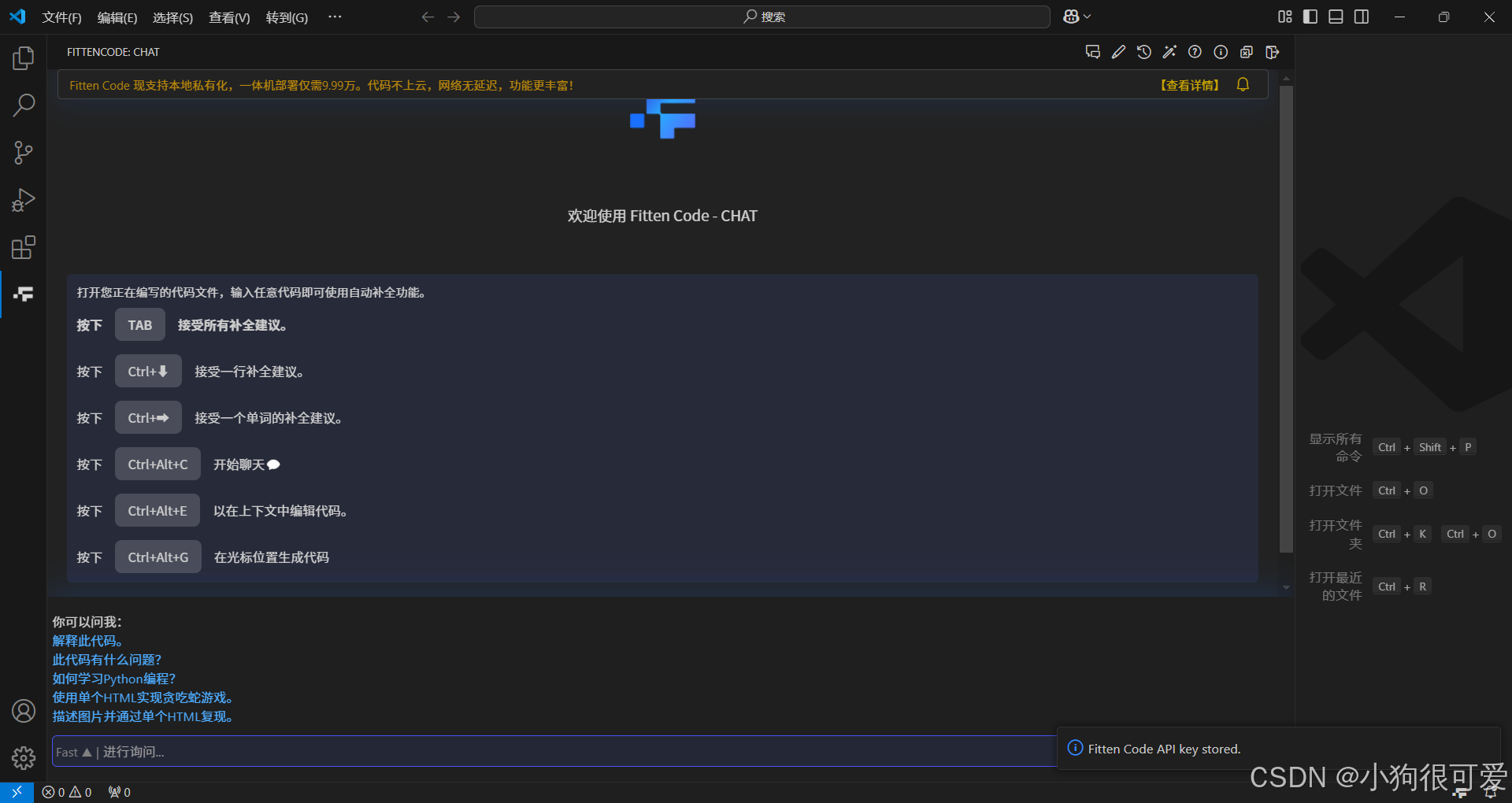
Task: Select the Fitten Code activity bar icon
Action: 24,294
